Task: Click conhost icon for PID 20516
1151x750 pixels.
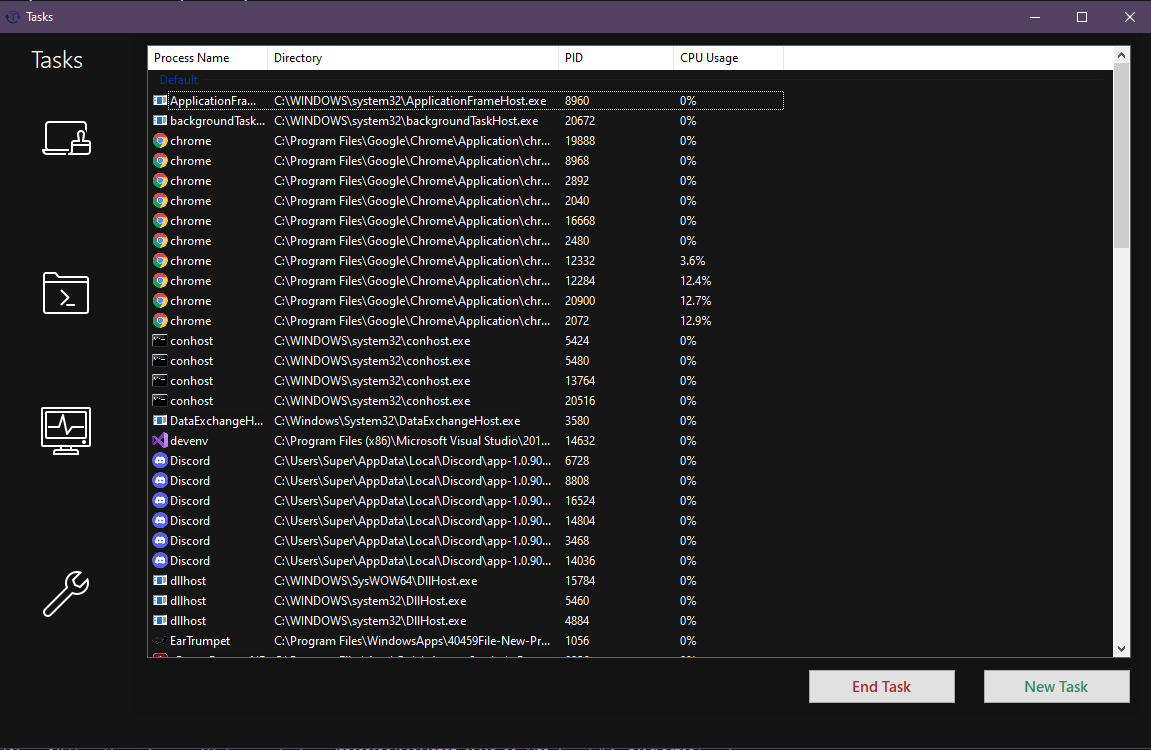Action: (160, 401)
